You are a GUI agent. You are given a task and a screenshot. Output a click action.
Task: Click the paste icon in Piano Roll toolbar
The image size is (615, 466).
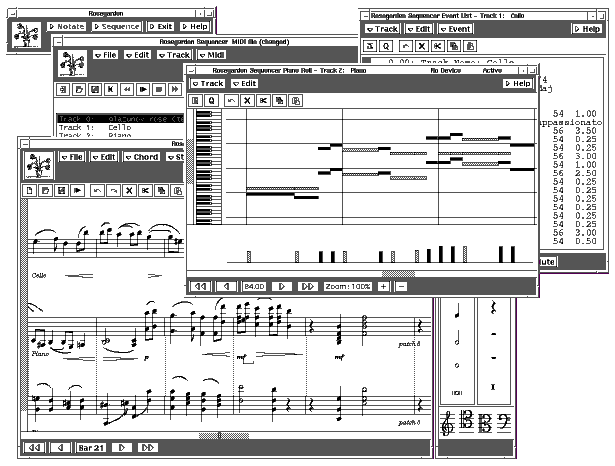[x=296, y=101]
